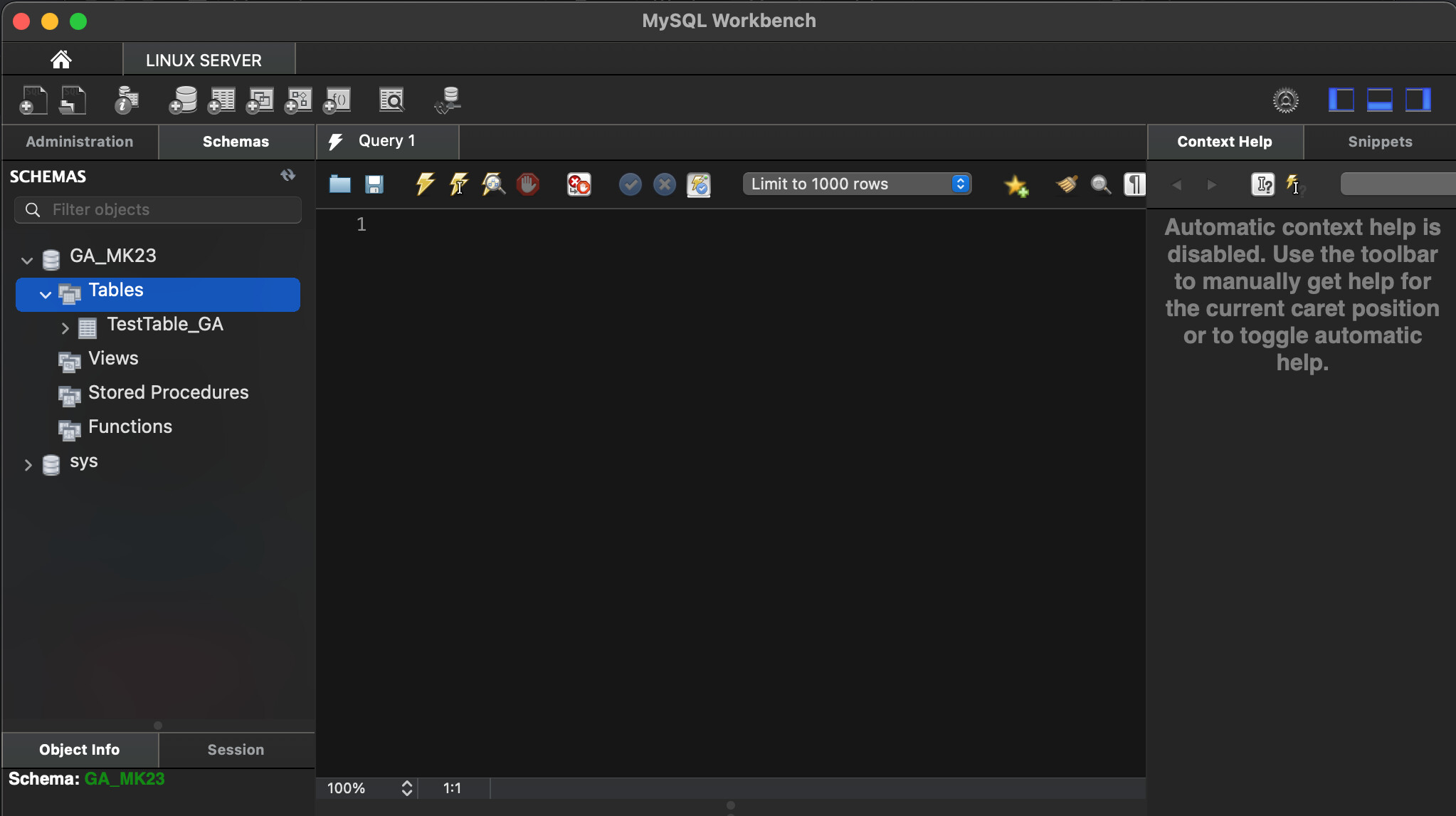This screenshot has width=1456, height=816.
Task: Execute query with the lightning bolt icon
Action: pyautogui.click(x=425, y=184)
